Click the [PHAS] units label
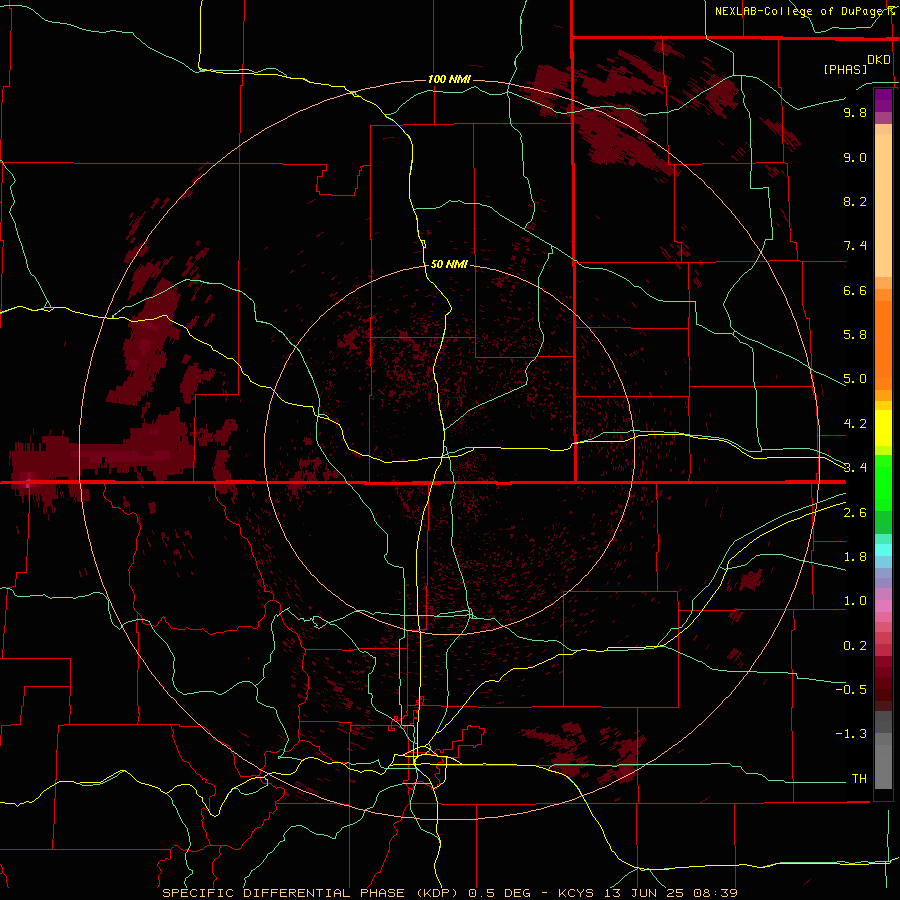The image size is (900, 900). 845,69
